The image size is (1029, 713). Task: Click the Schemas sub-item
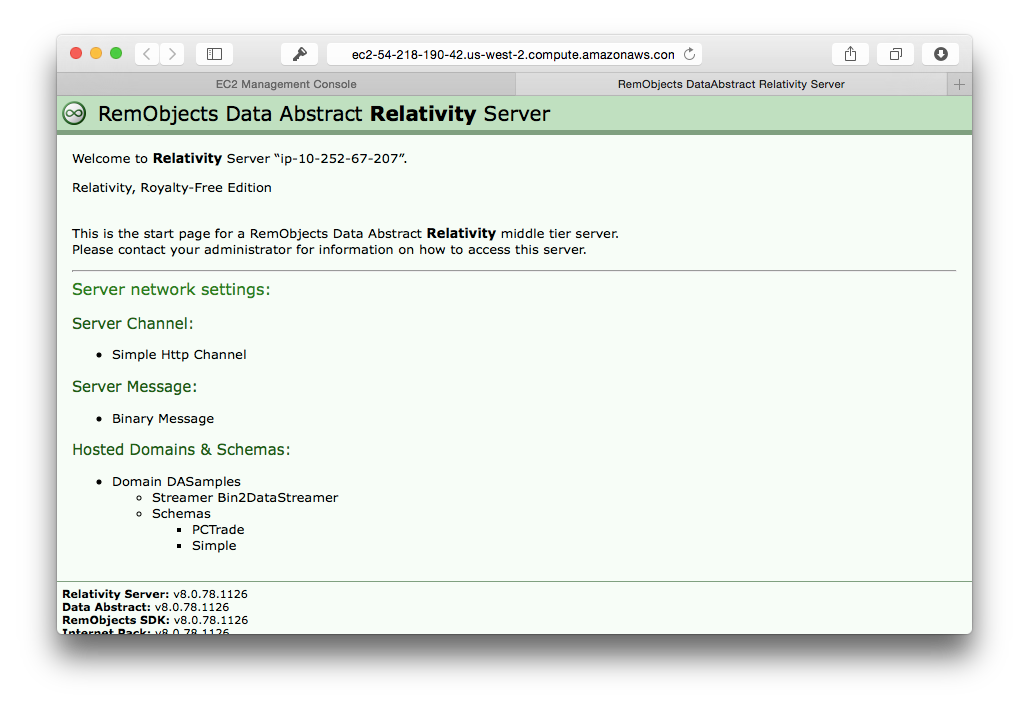pos(181,513)
